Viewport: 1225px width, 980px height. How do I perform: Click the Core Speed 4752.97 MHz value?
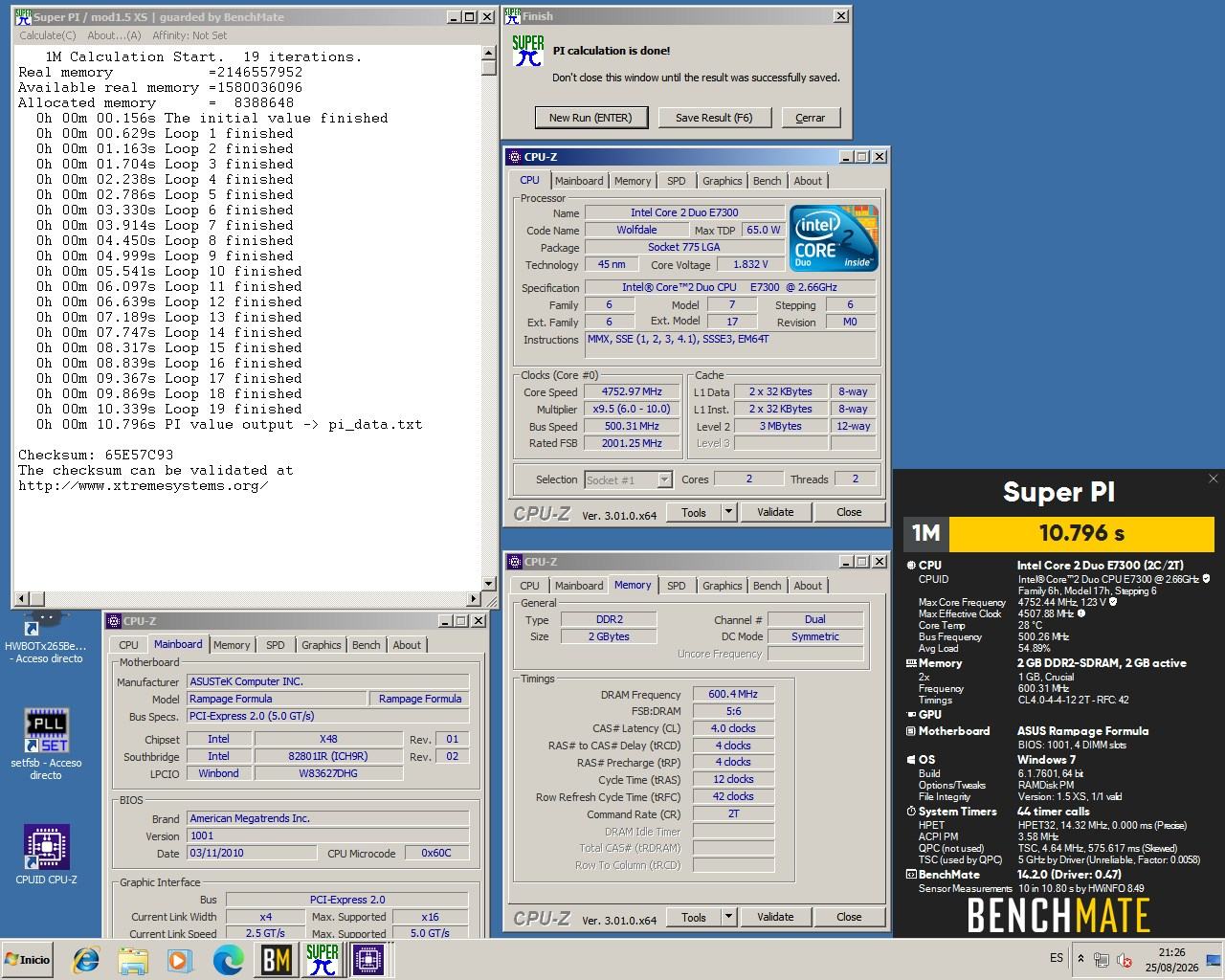pyautogui.click(x=633, y=391)
